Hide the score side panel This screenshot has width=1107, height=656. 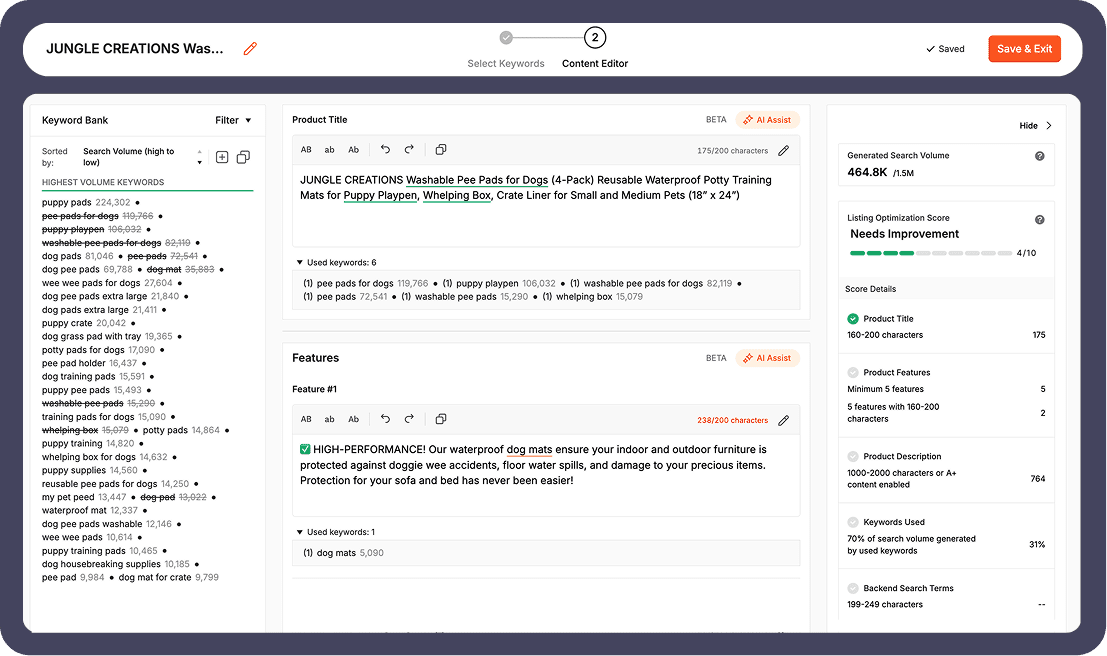pyautogui.click(x=1029, y=126)
